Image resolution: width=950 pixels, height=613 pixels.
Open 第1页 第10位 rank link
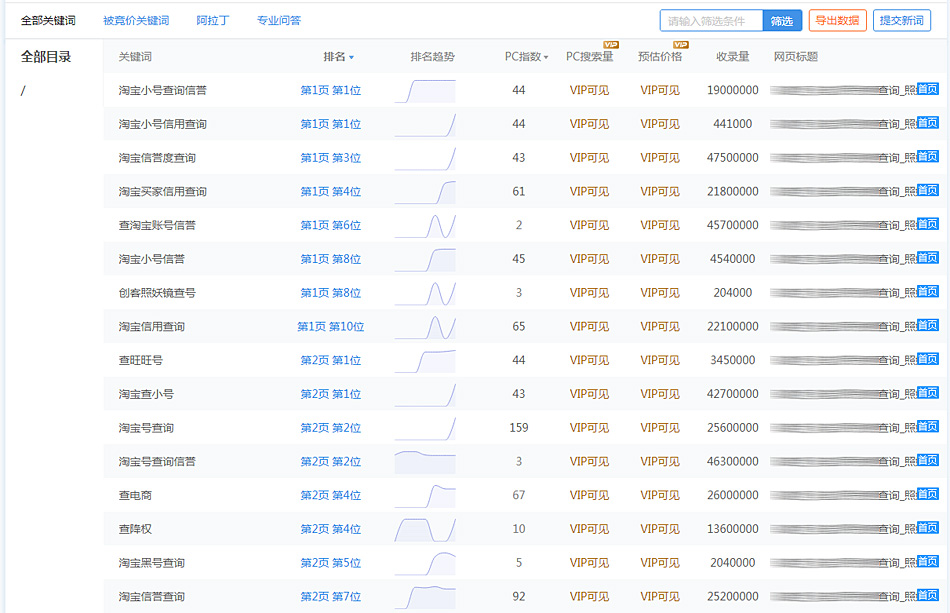pyautogui.click(x=331, y=326)
